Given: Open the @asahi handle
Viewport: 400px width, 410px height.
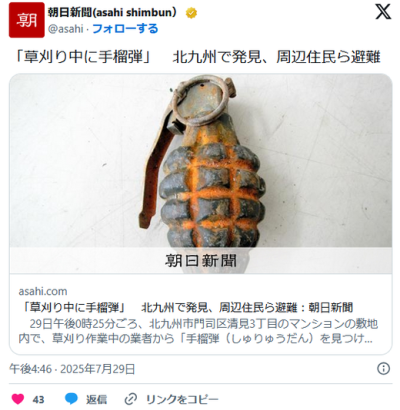Looking at the screenshot, I should pyautogui.click(x=65, y=29).
